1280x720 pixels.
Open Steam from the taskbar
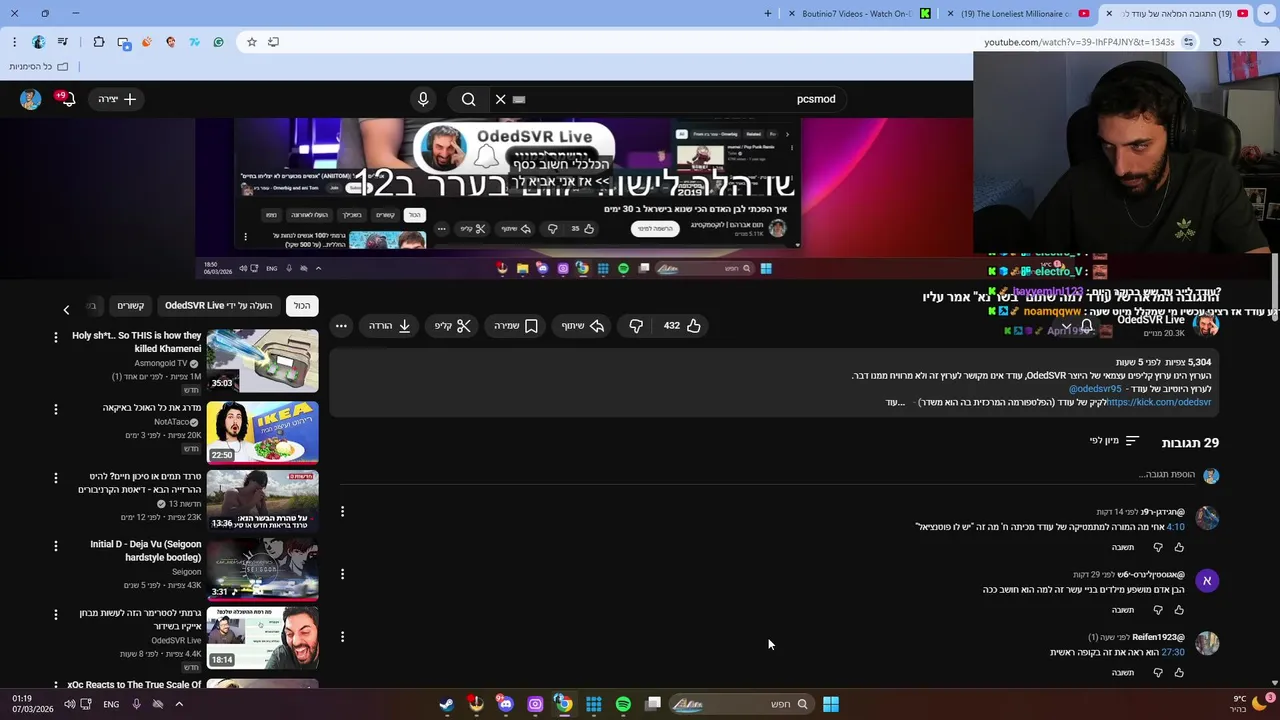[446, 704]
